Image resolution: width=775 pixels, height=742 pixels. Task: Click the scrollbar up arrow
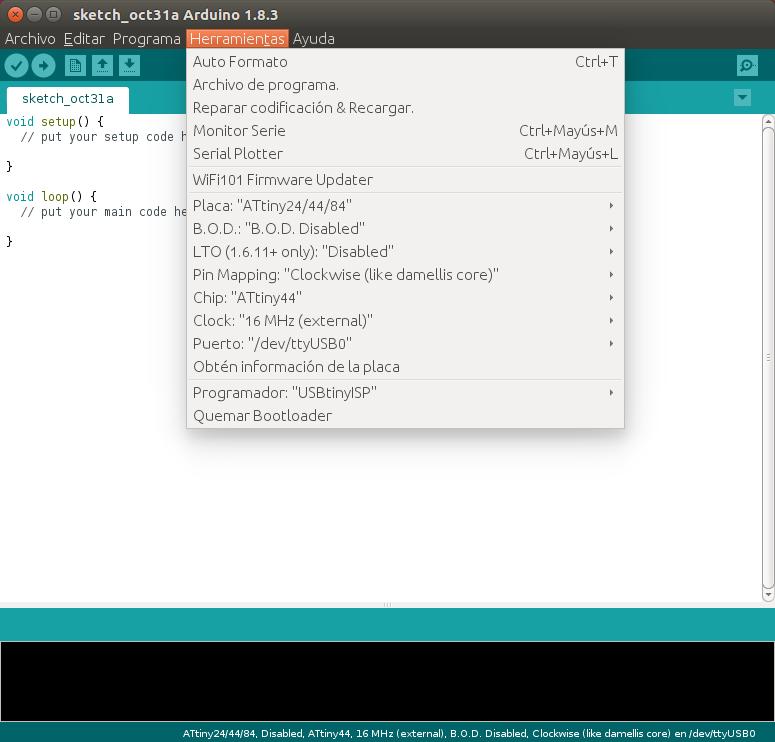point(768,121)
